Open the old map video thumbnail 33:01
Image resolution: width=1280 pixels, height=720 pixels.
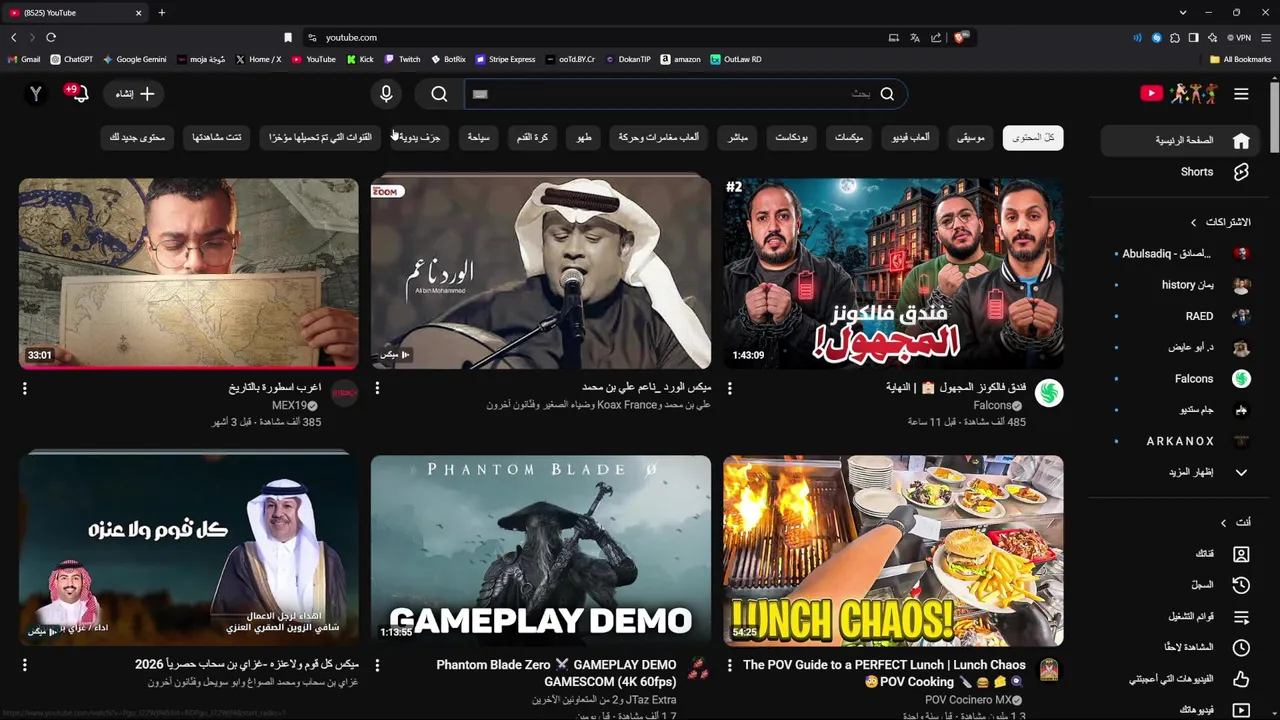click(x=189, y=274)
